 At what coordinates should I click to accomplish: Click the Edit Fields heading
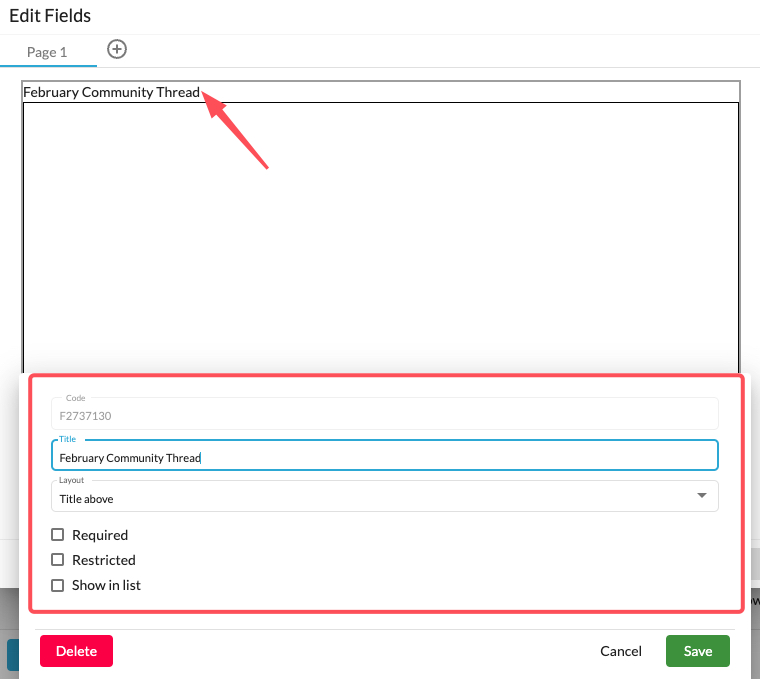50,16
